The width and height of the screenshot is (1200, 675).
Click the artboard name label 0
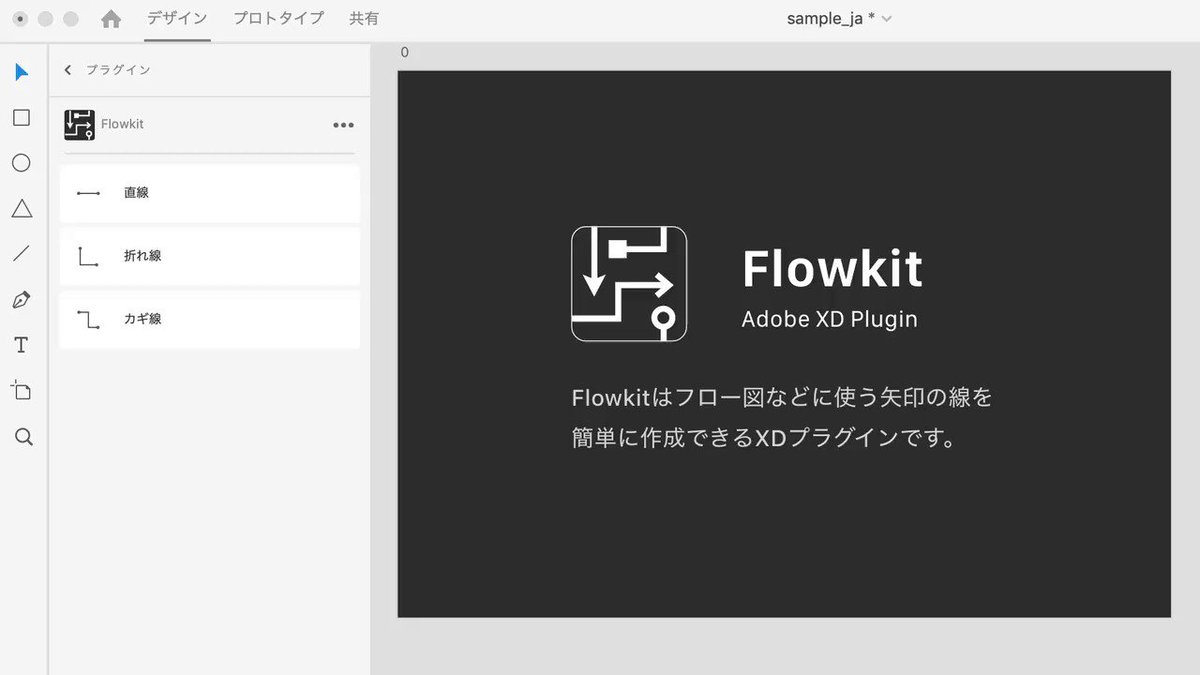404,53
